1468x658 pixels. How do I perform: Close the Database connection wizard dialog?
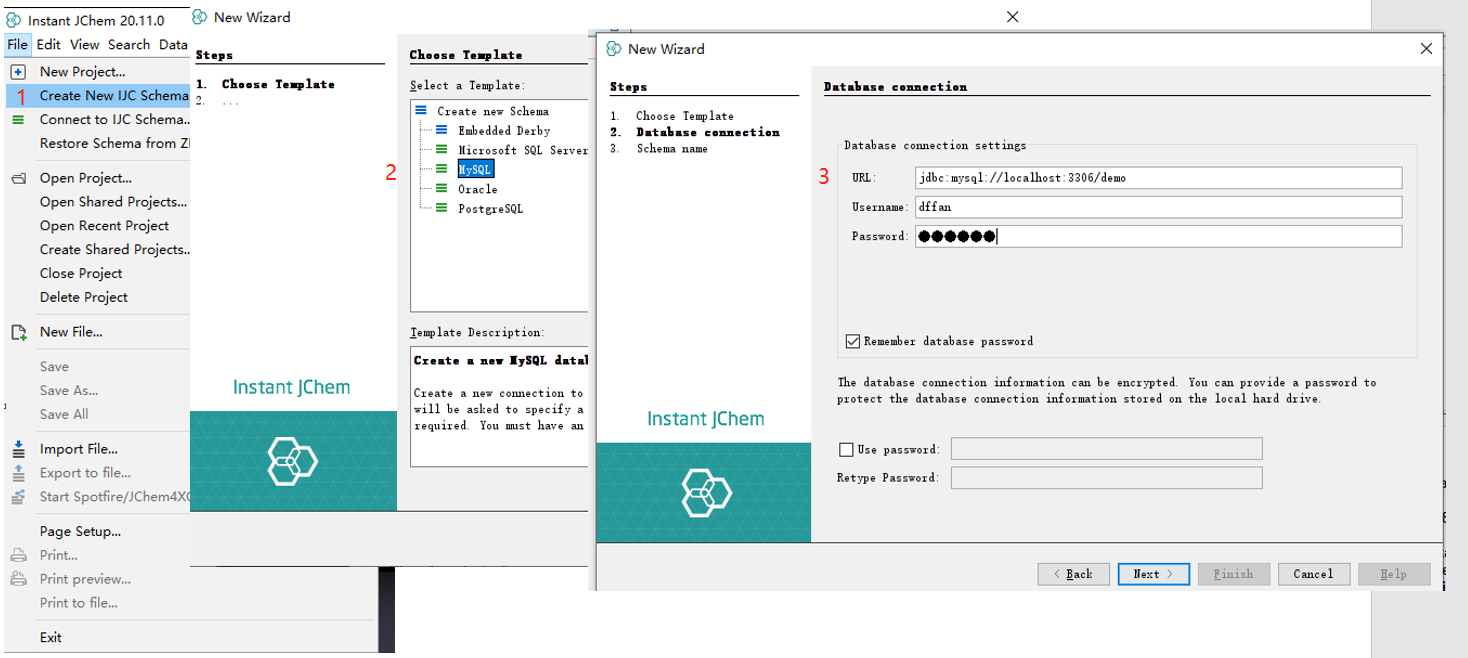(1426, 49)
